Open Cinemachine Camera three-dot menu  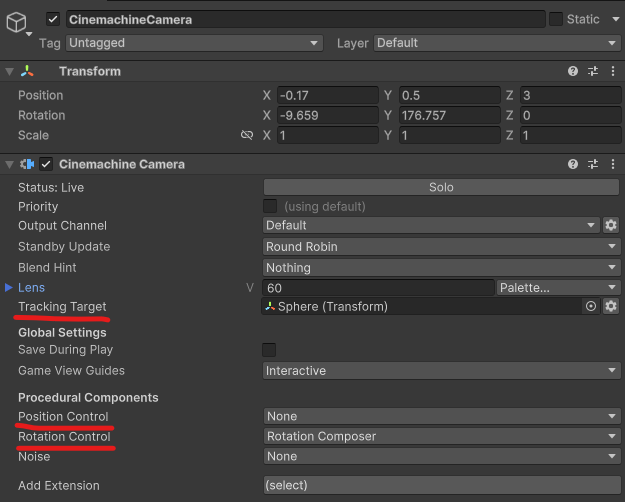point(613,164)
